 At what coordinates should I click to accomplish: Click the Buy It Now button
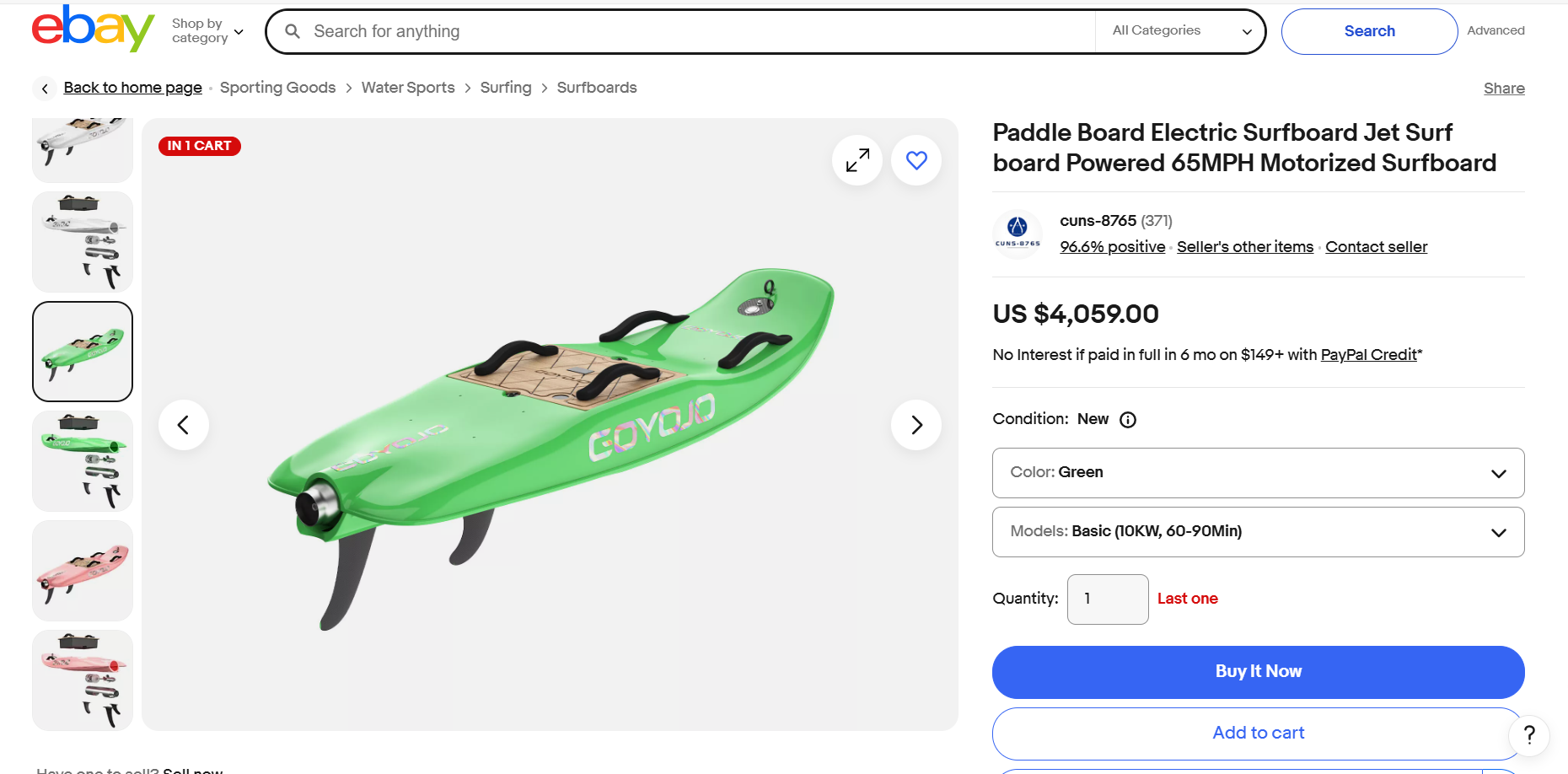coord(1258,671)
